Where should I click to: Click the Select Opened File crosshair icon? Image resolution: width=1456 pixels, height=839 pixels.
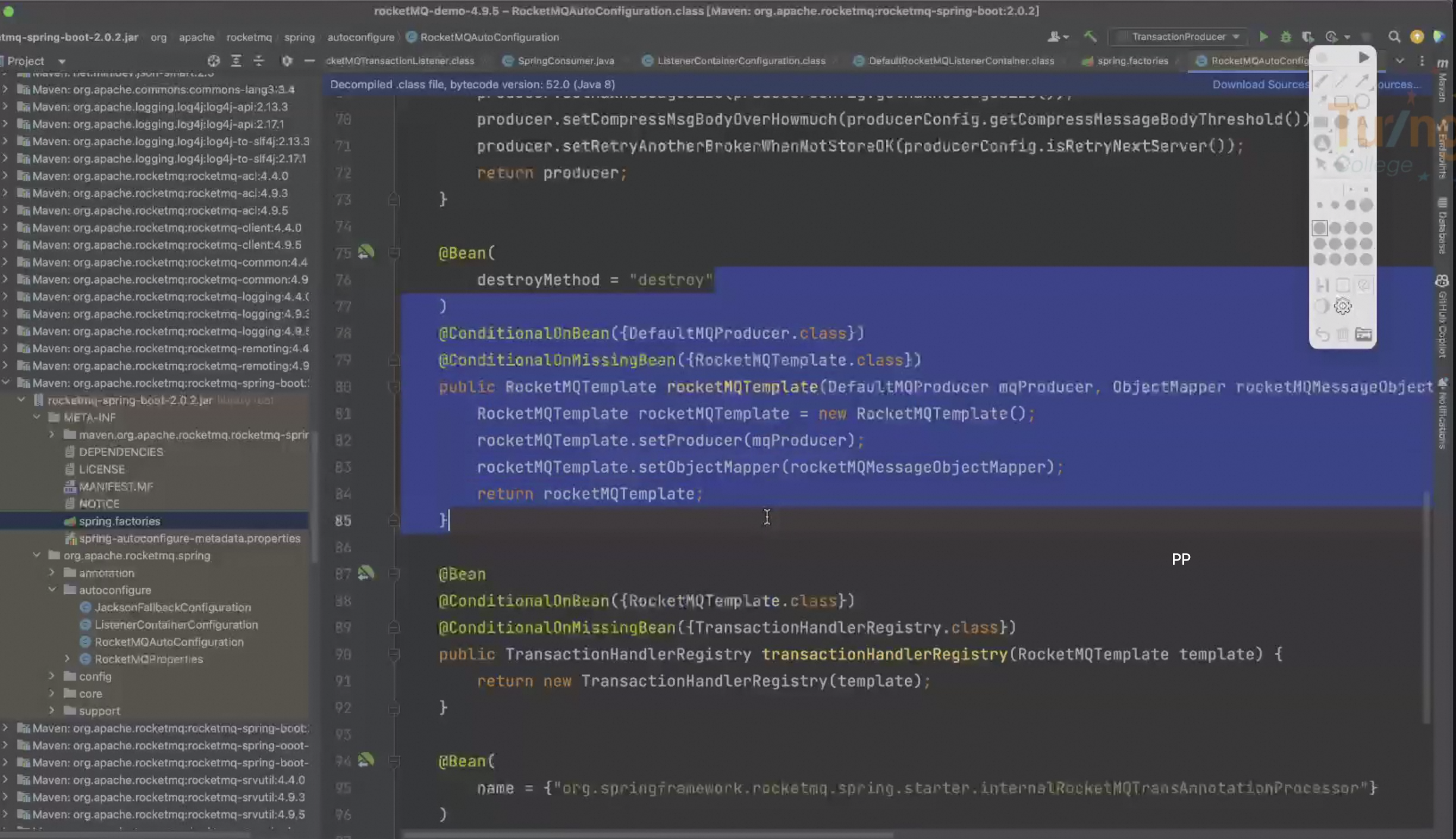tap(214, 61)
